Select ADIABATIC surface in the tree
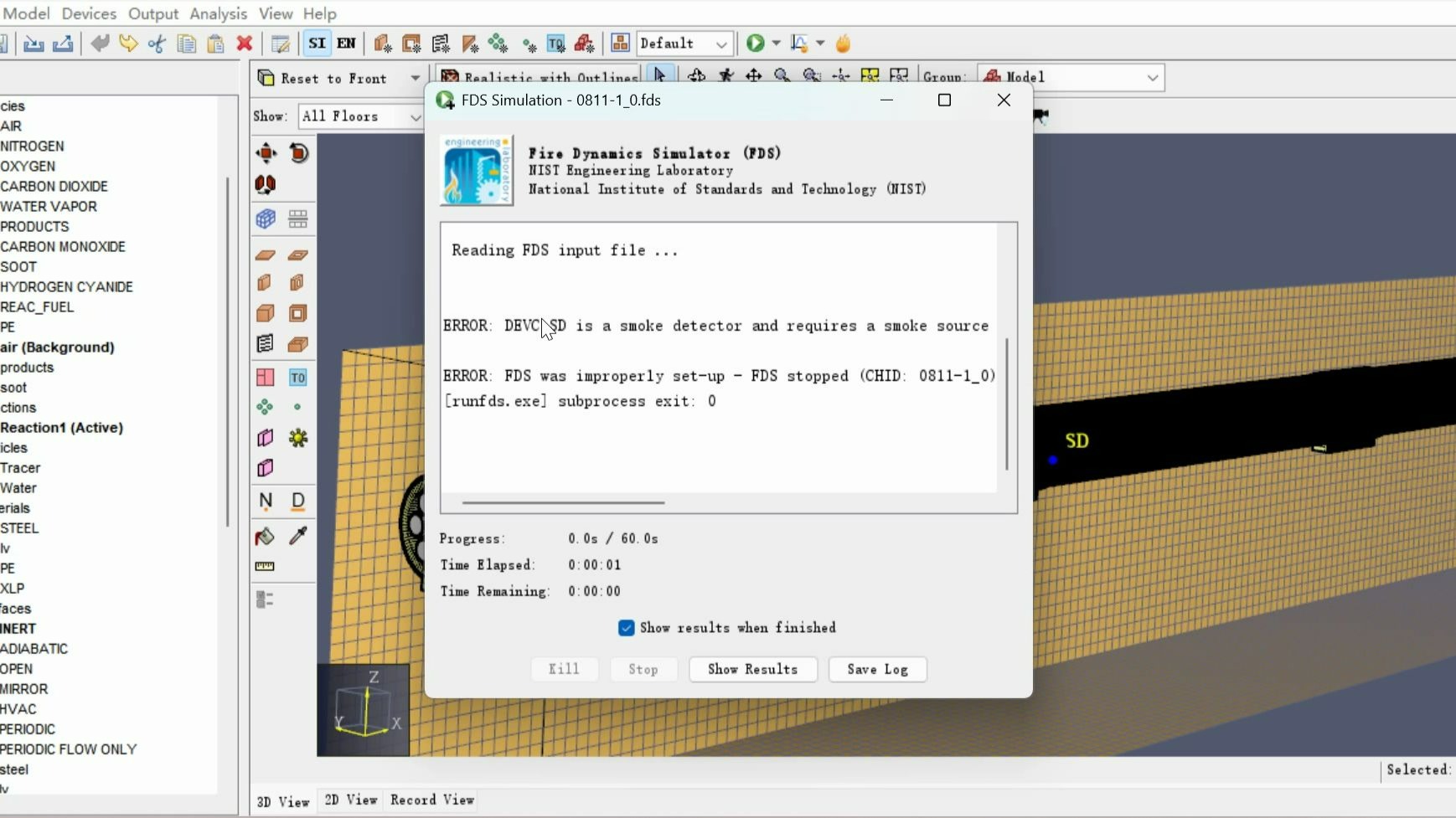Viewport: 1456px width, 818px height. pos(34,649)
